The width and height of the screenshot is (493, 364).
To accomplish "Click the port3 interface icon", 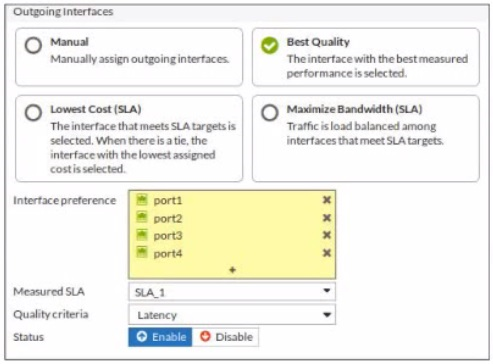I will [142, 235].
